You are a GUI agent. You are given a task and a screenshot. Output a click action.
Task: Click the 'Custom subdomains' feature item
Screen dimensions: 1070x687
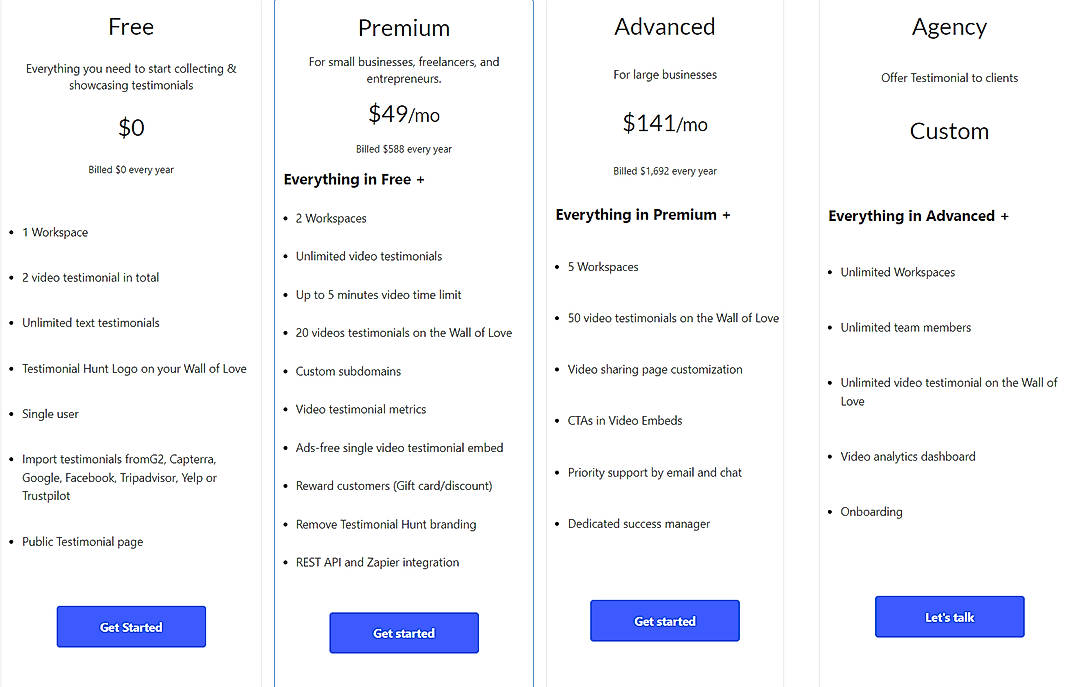pos(346,371)
